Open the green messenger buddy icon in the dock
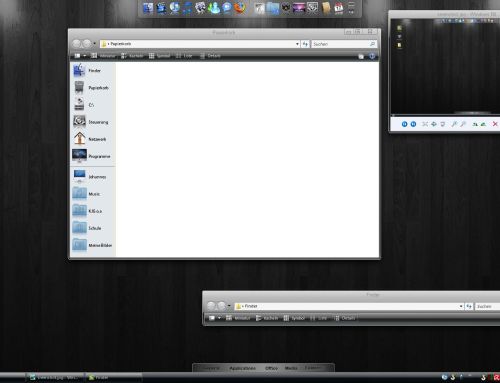 coord(214,8)
